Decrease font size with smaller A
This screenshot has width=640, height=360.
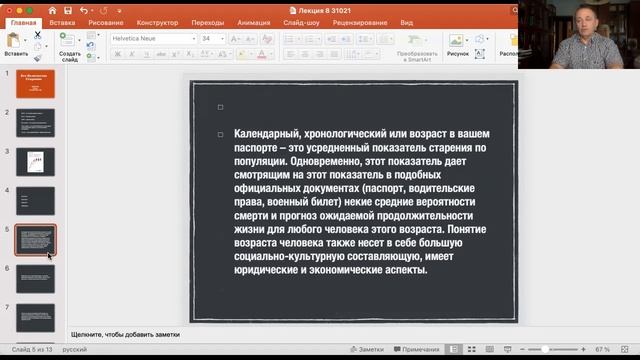click(x=250, y=39)
